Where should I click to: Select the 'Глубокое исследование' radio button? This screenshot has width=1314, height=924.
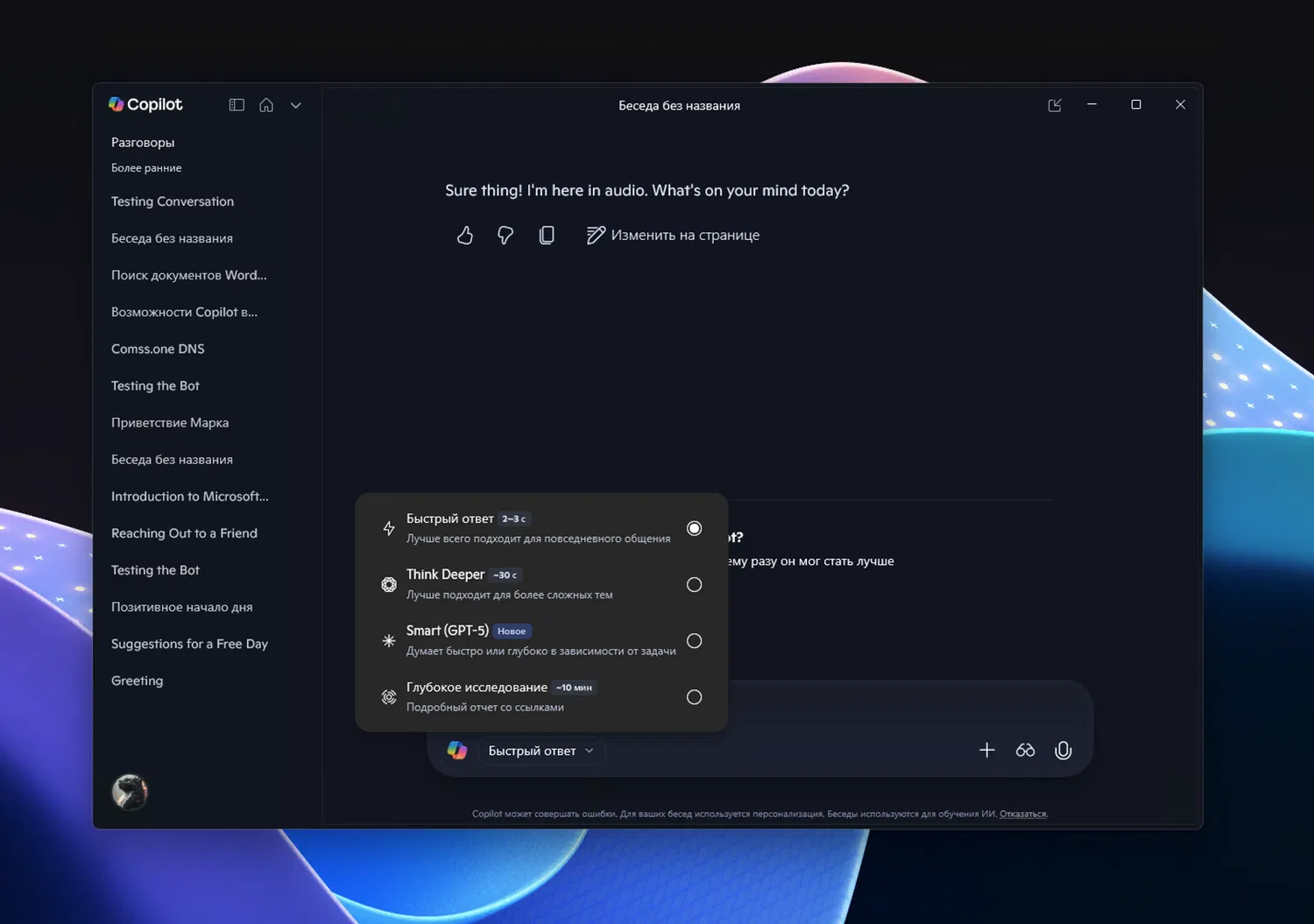[x=694, y=697]
